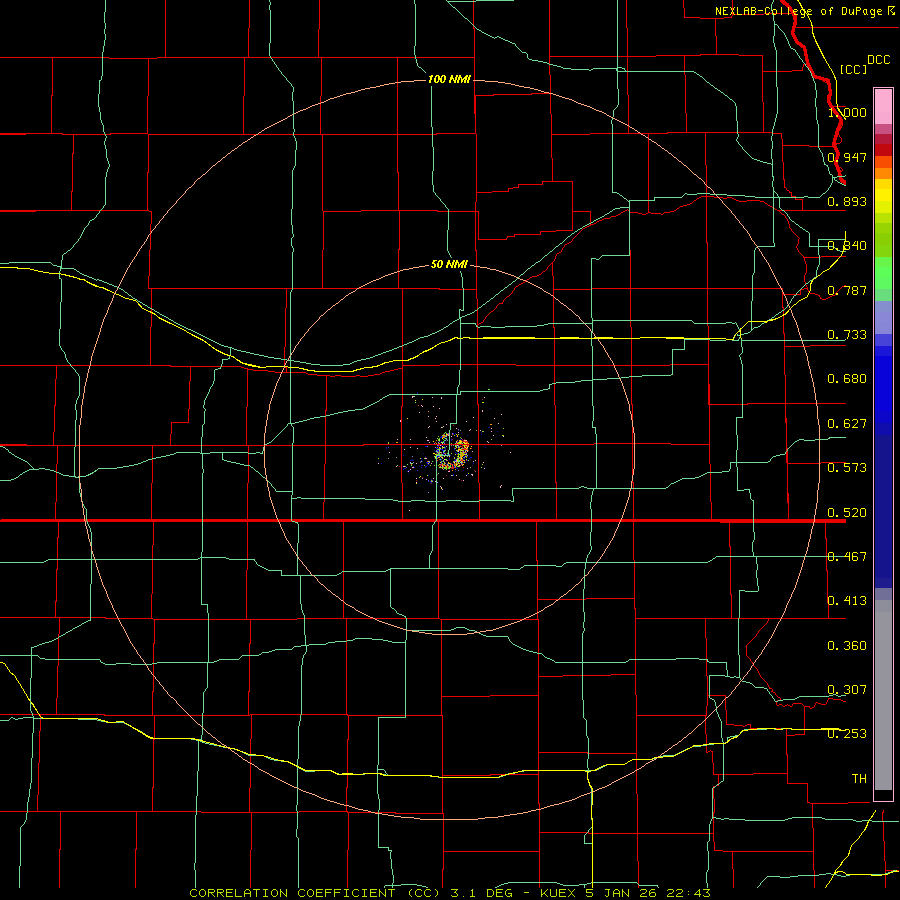The height and width of the screenshot is (900, 900).
Task: Click the 0.680 scale value
Action: (847, 379)
